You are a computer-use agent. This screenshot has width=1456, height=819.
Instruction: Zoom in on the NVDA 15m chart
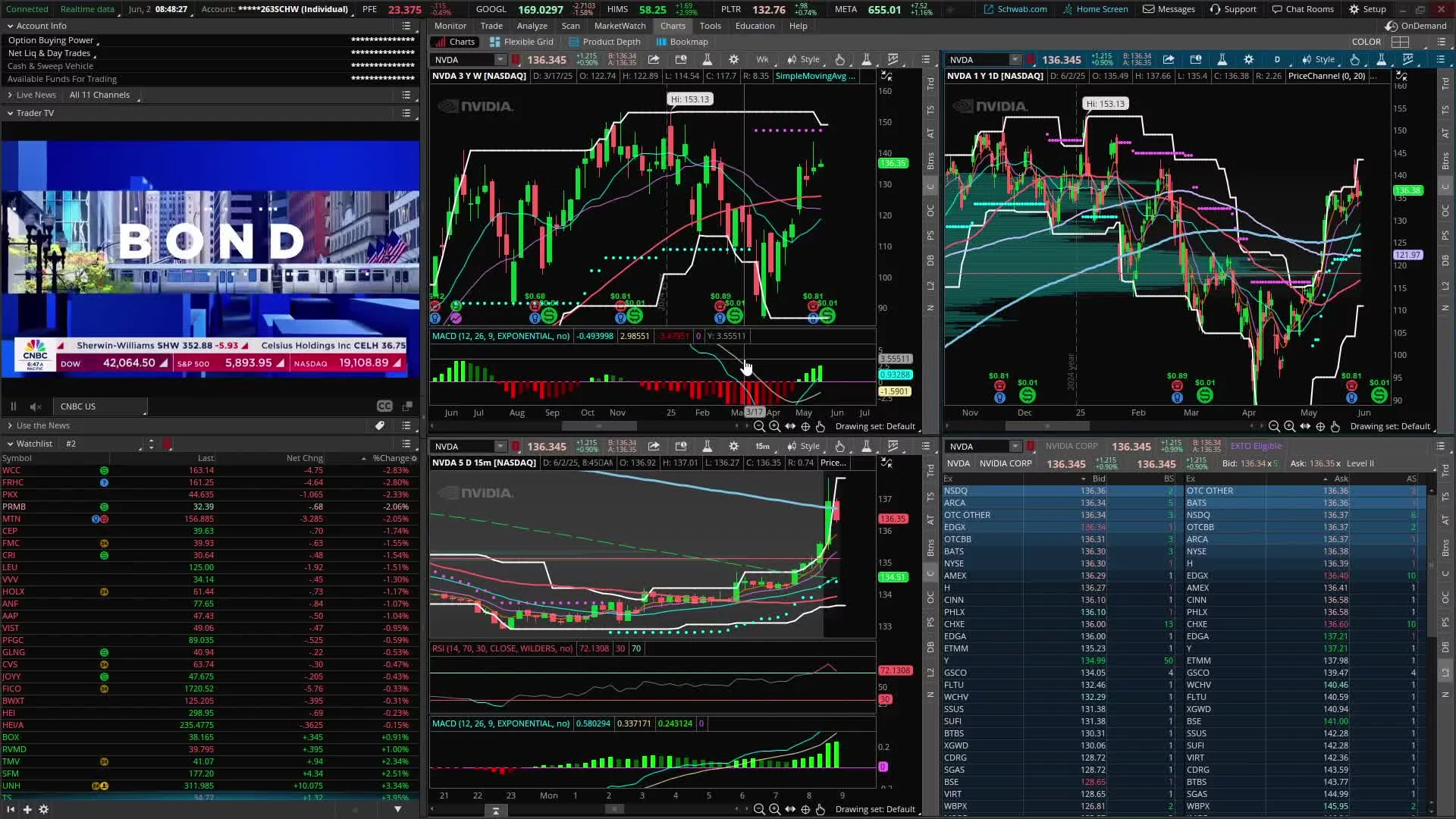(x=774, y=809)
